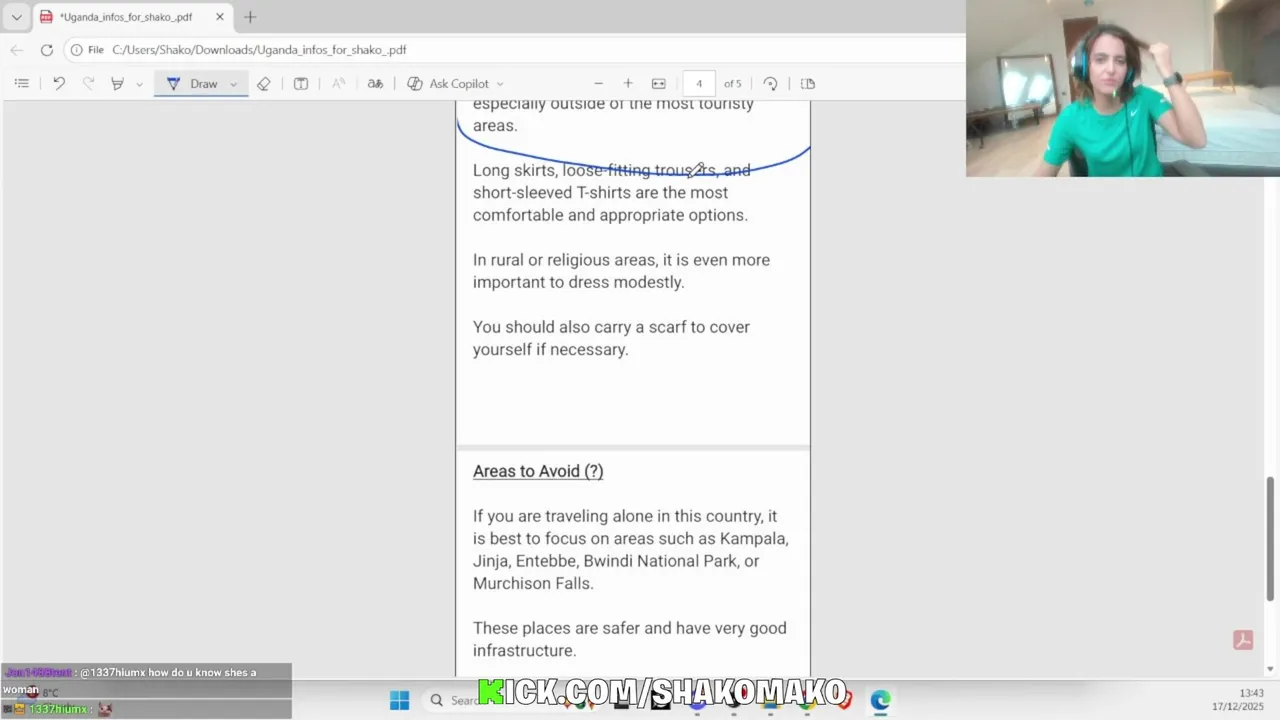Open Ask Copilot
1280x720 pixels.
pyautogui.click(x=448, y=84)
